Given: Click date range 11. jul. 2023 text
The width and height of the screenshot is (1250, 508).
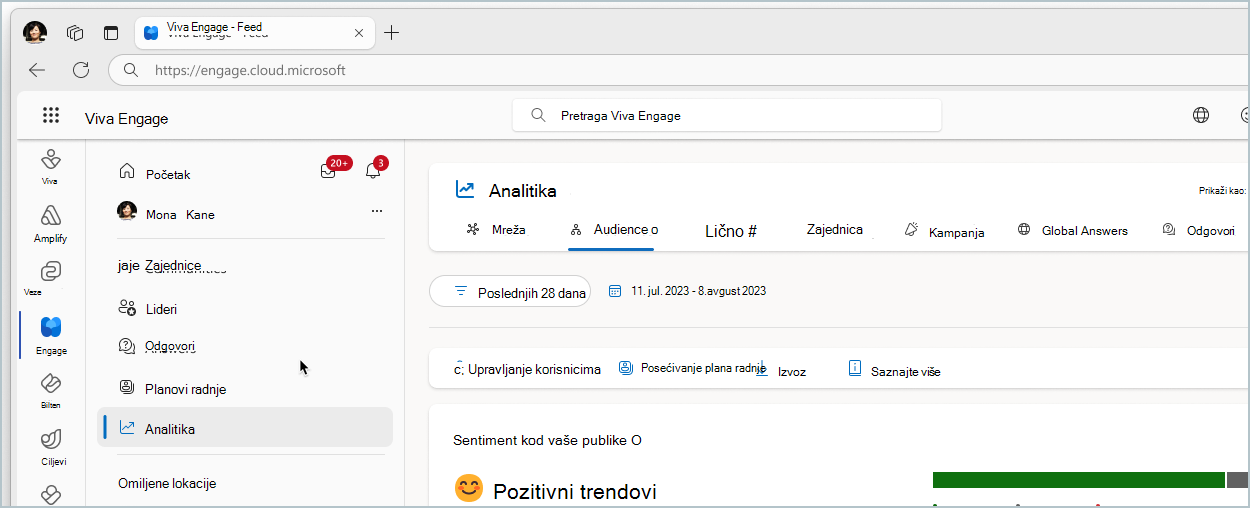Looking at the screenshot, I should pyautogui.click(x=698, y=291).
